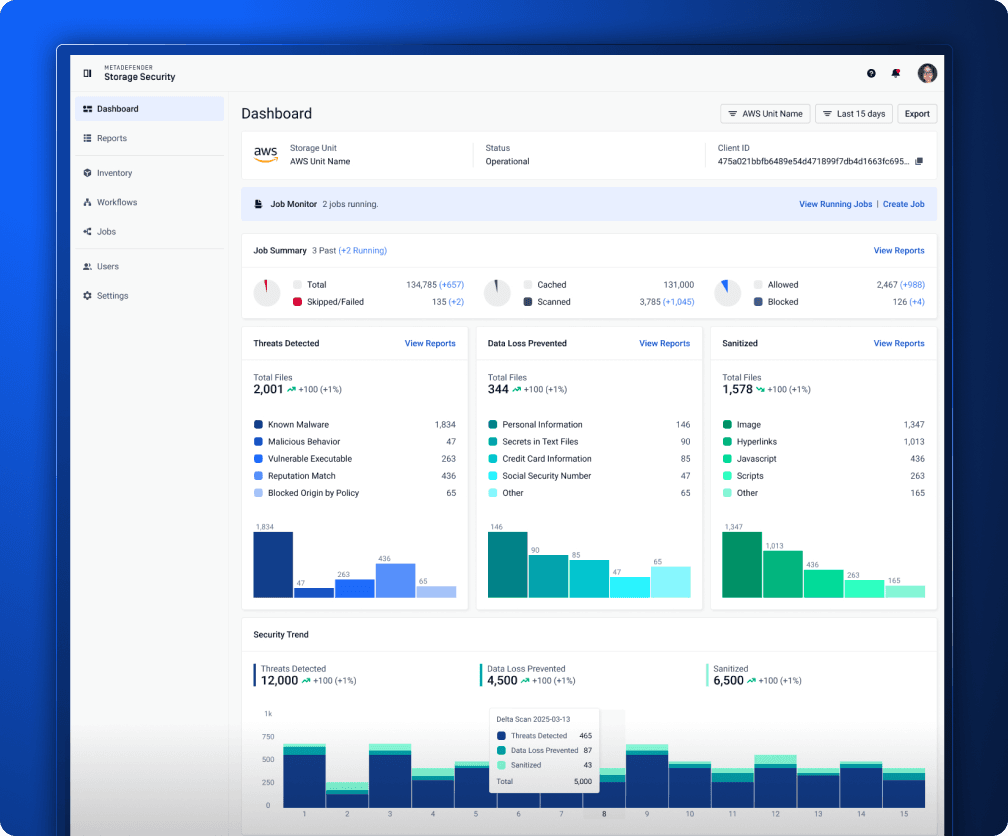
Task: Click the Known Malware legend swatch
Action: click(x=258, y=424)
